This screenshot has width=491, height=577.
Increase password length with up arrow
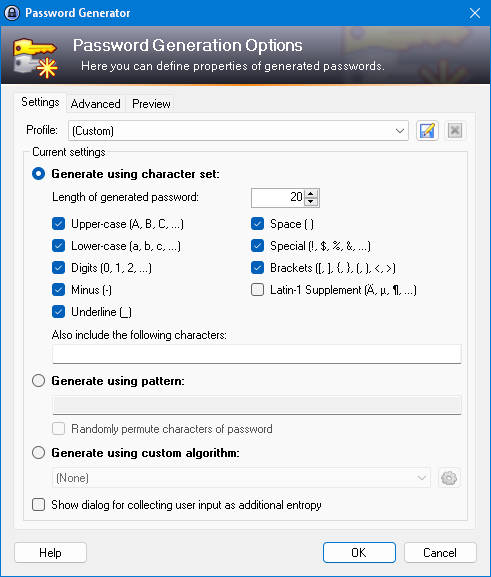click(311, 194)
